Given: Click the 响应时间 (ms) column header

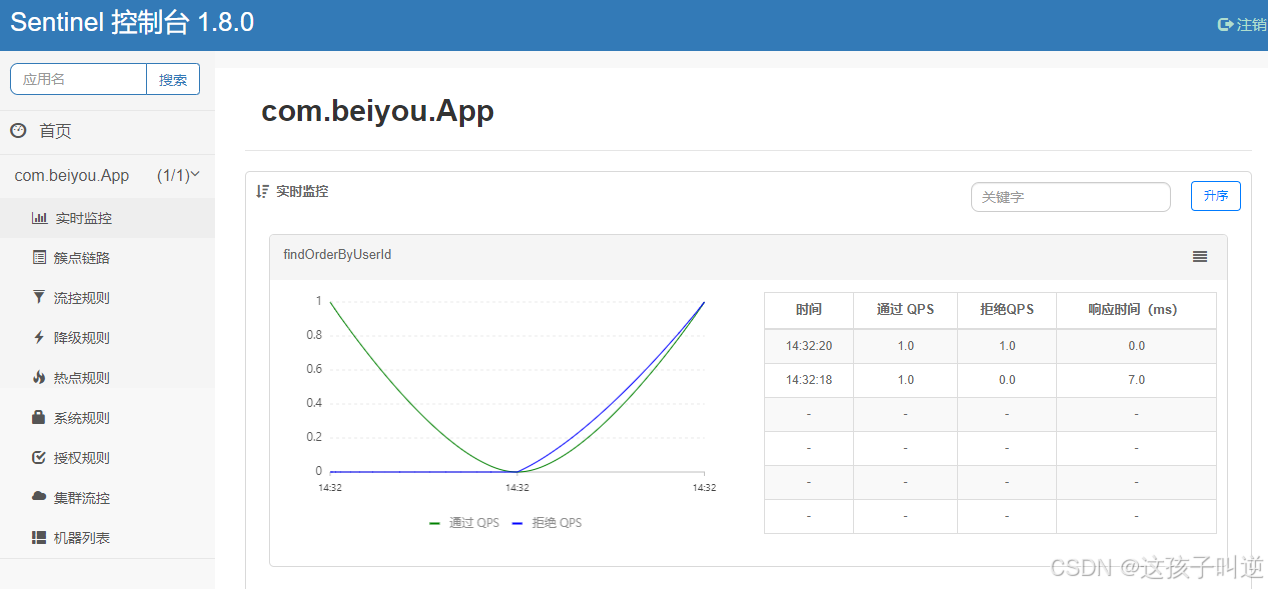Looking at the screenshot, I should click(x=1136, y=310).
